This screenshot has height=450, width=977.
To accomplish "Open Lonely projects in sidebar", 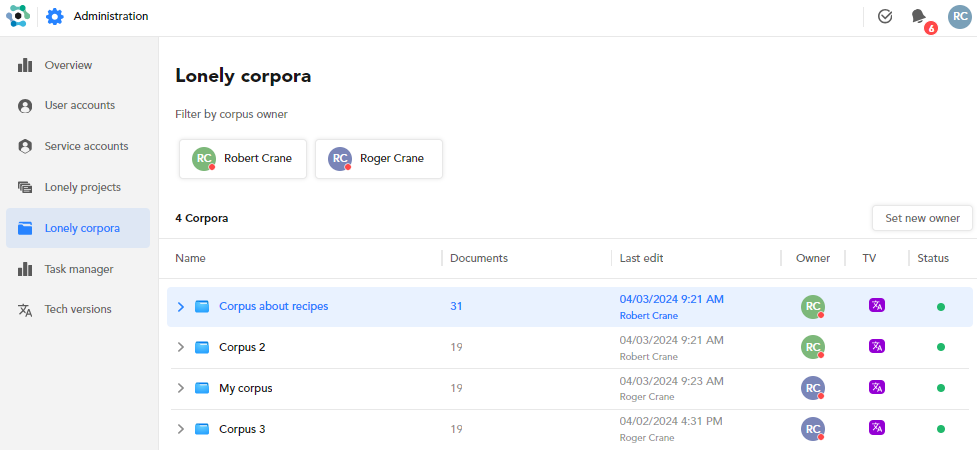I will tap(82, 187).
